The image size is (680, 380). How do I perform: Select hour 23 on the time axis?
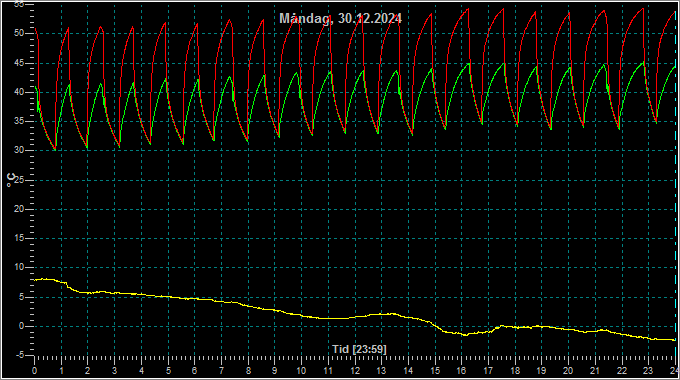tap(648, 371)
